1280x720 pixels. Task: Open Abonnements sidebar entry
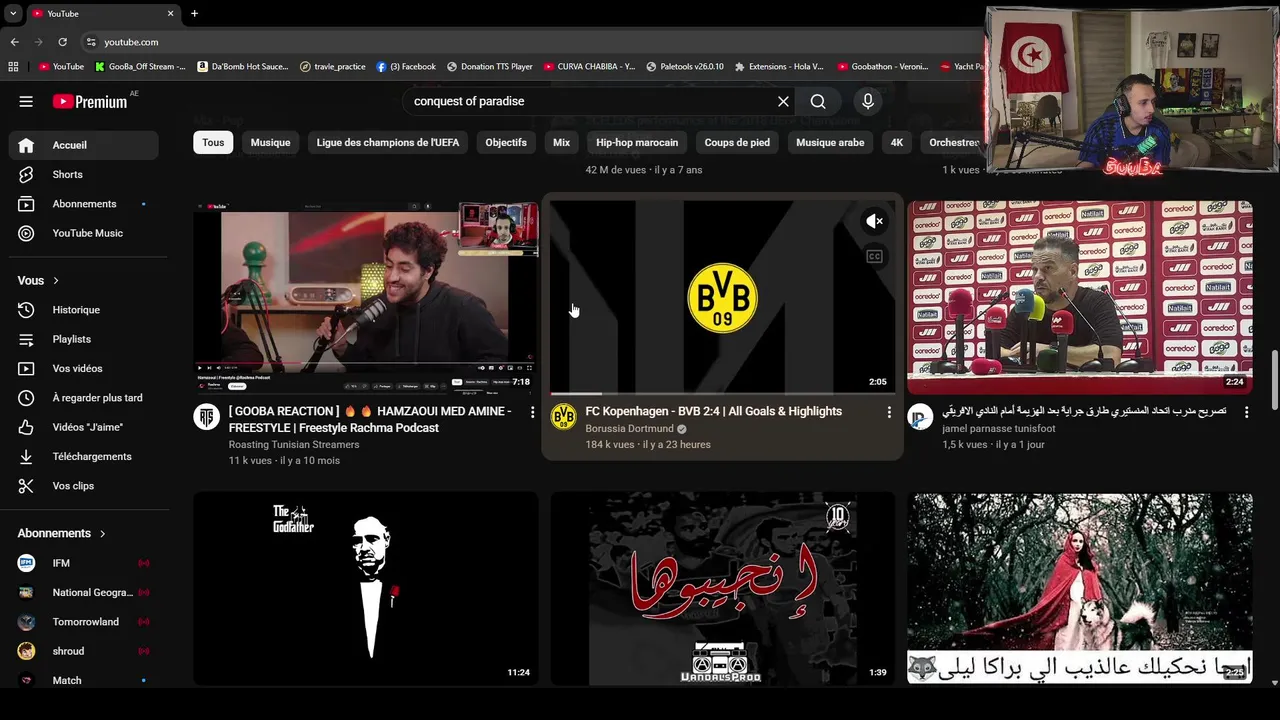click(84, 204)
